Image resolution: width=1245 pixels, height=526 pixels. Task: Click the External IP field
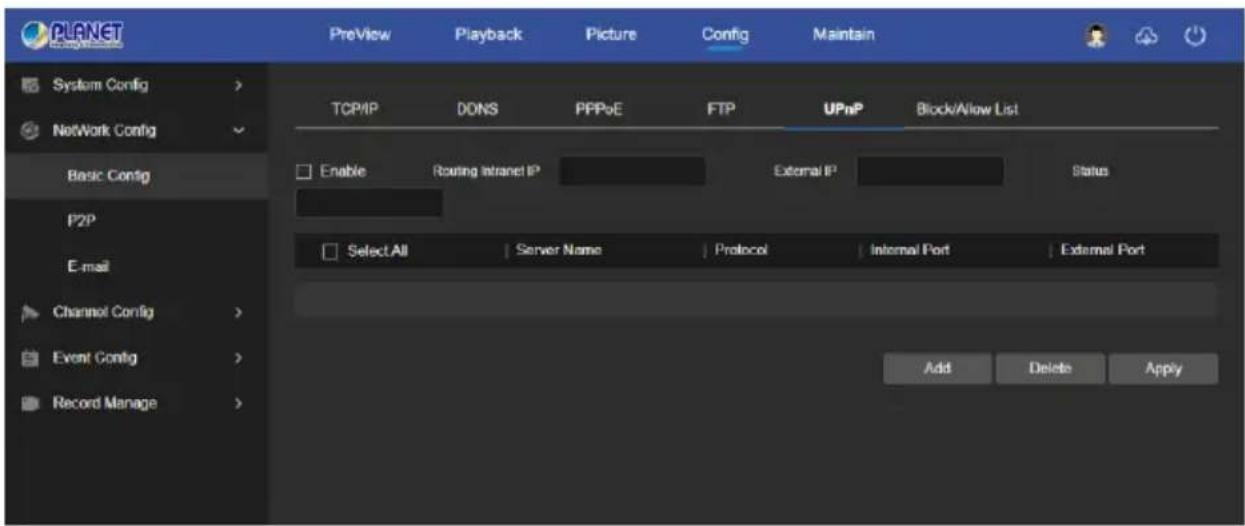930,172
